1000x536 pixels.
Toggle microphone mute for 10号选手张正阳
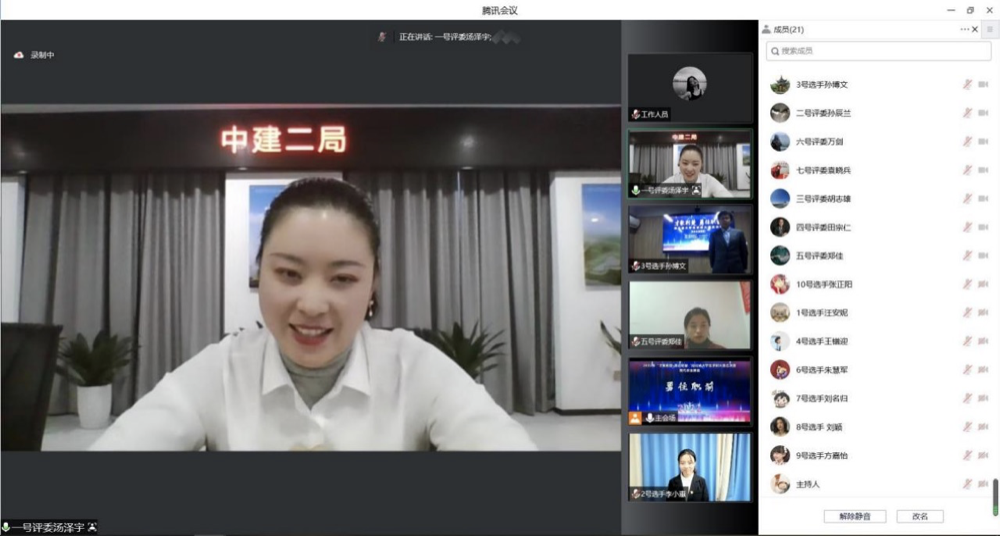click(x=967, y=284)
